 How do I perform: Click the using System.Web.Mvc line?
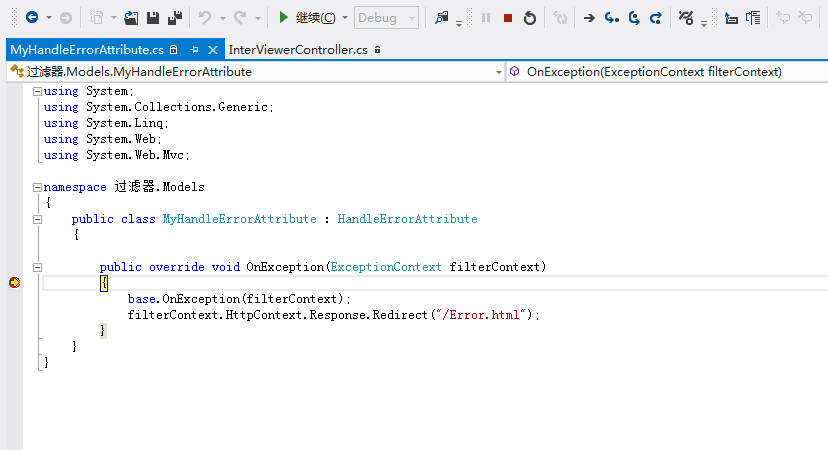[x=116, y=155]
